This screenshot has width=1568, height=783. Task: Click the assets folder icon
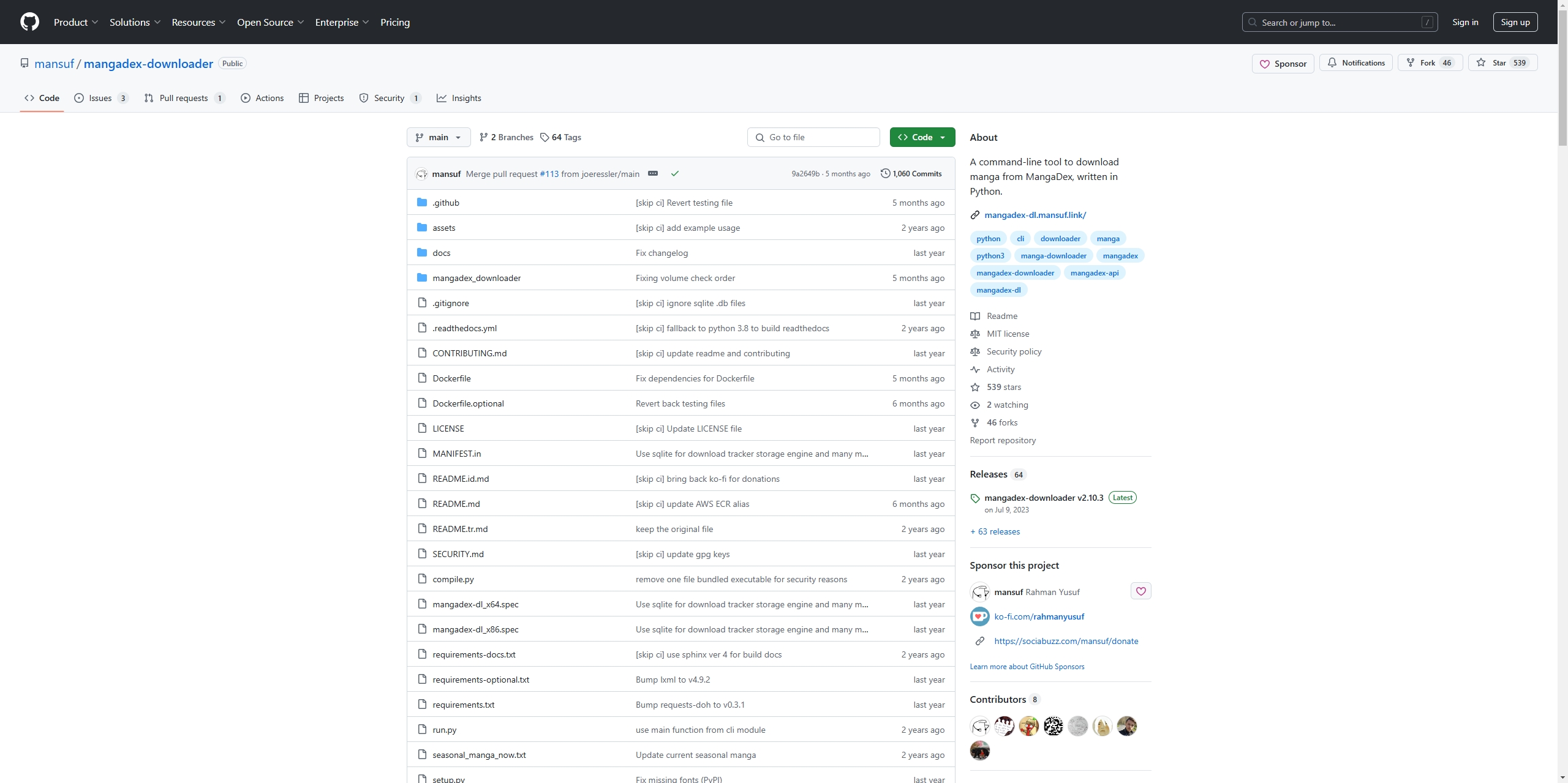coord(421,228)
